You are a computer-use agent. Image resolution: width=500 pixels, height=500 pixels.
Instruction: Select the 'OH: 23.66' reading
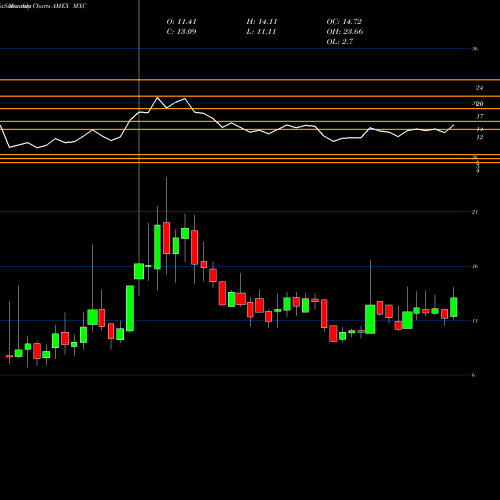click(345, 32)
